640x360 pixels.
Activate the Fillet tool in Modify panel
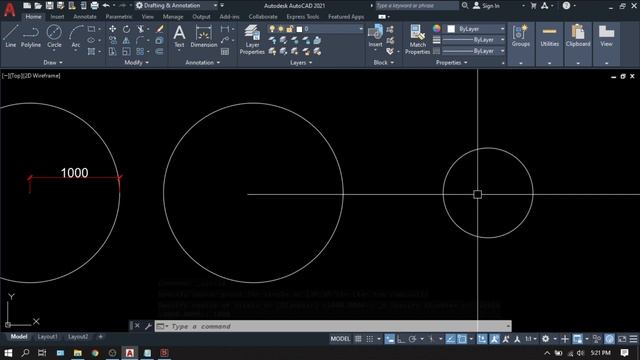coord(140,40)
